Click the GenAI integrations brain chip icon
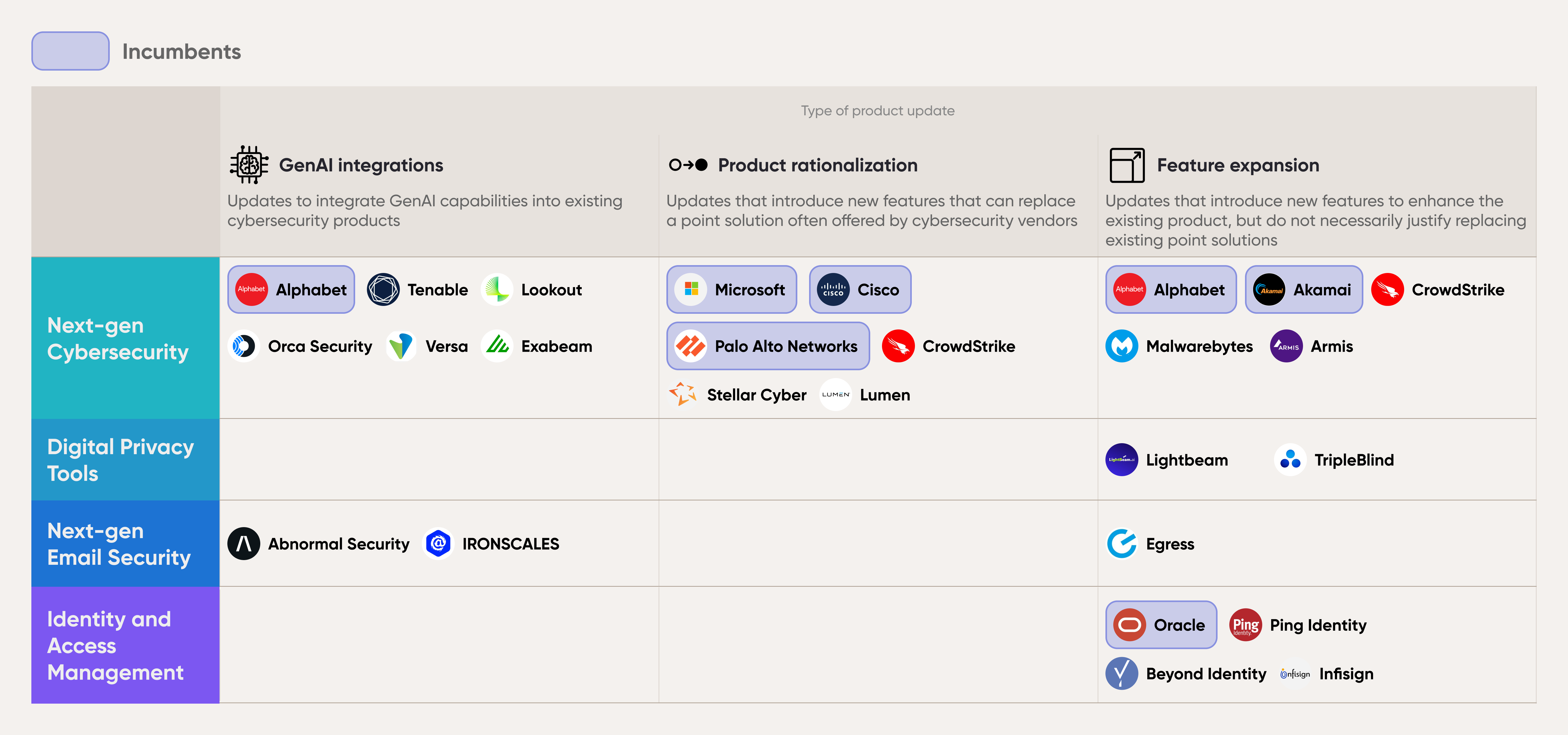The width and height of the screenshot is (1568, 735). coord(249,164)
